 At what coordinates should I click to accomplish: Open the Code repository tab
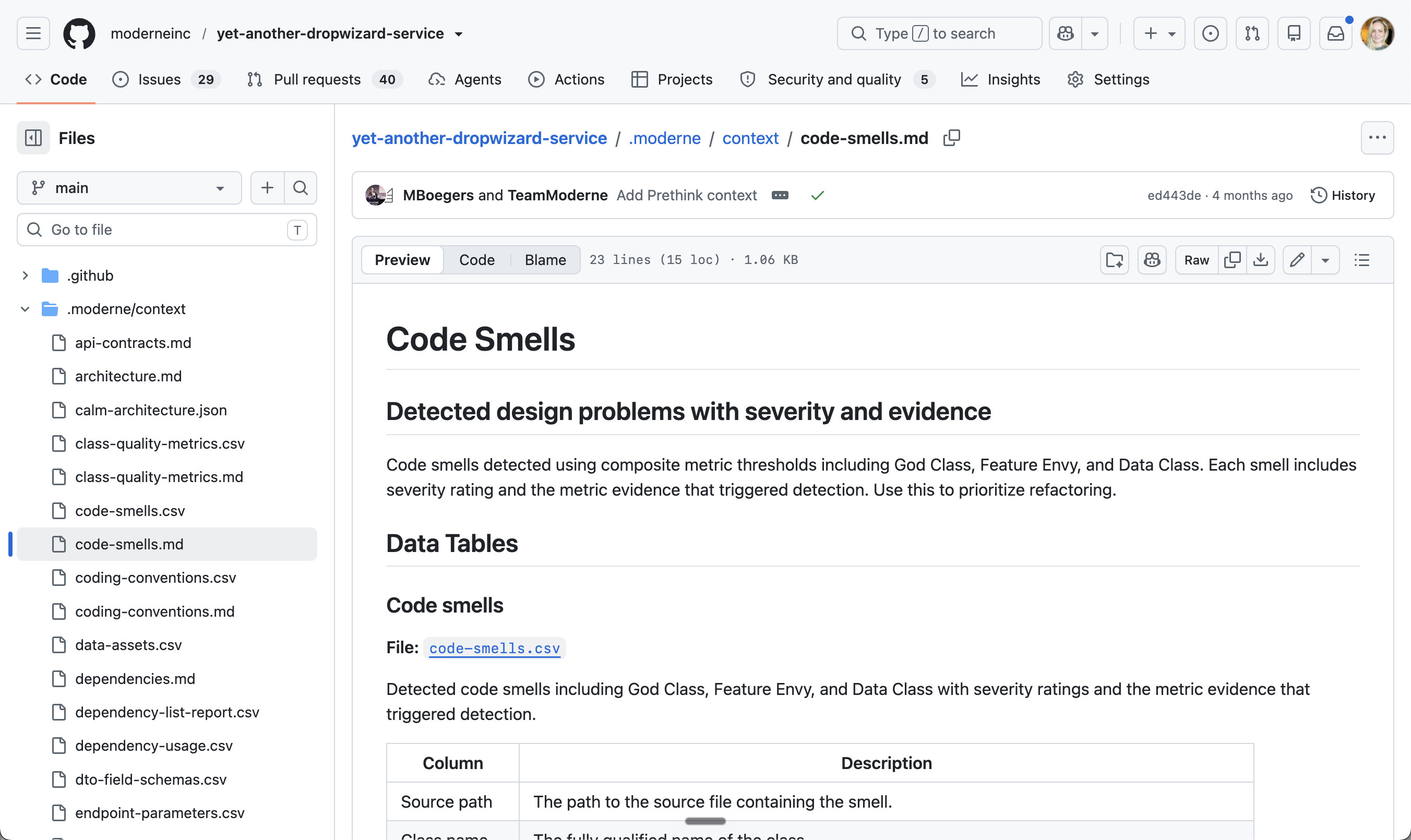(x=56, y=79)
